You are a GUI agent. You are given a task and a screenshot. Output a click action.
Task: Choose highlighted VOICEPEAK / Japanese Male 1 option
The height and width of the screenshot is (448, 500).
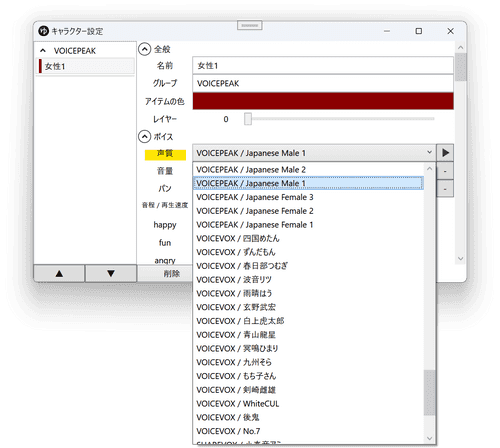(x=308, y=183)
